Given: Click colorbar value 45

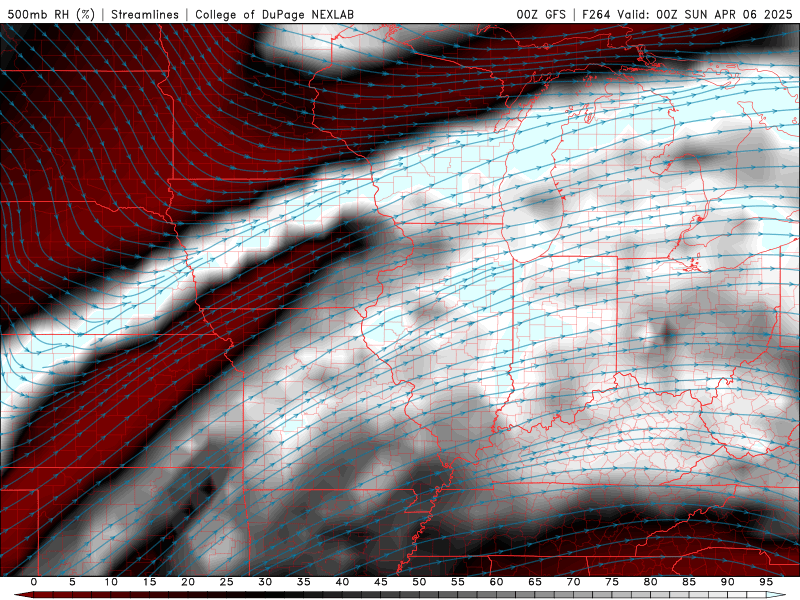Looking at the screenshot, I should coord(381,582).
